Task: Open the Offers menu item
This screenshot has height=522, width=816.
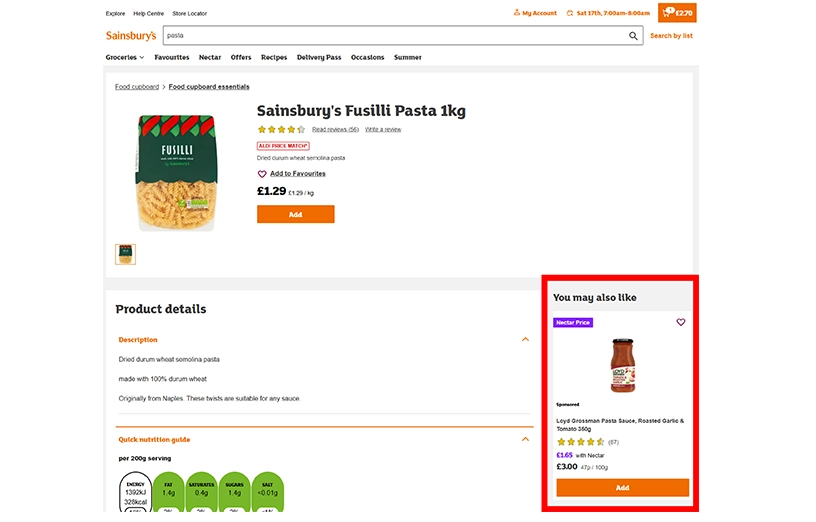Action: (x=241, y=58)
